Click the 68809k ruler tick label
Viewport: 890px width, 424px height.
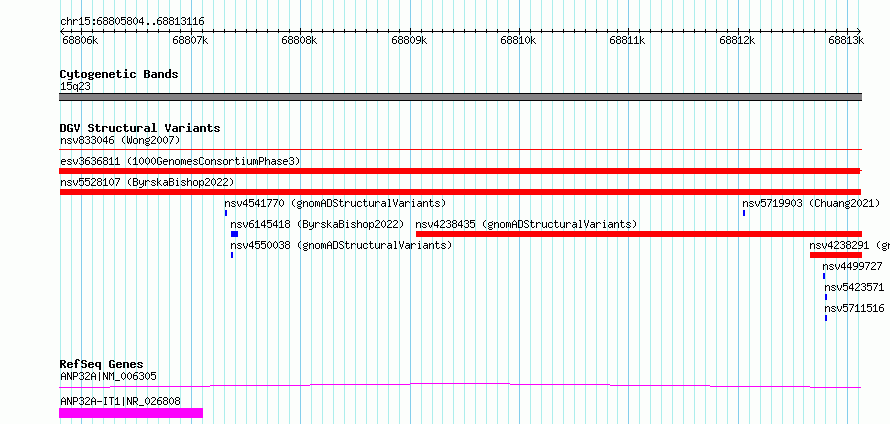pos(409,40)
